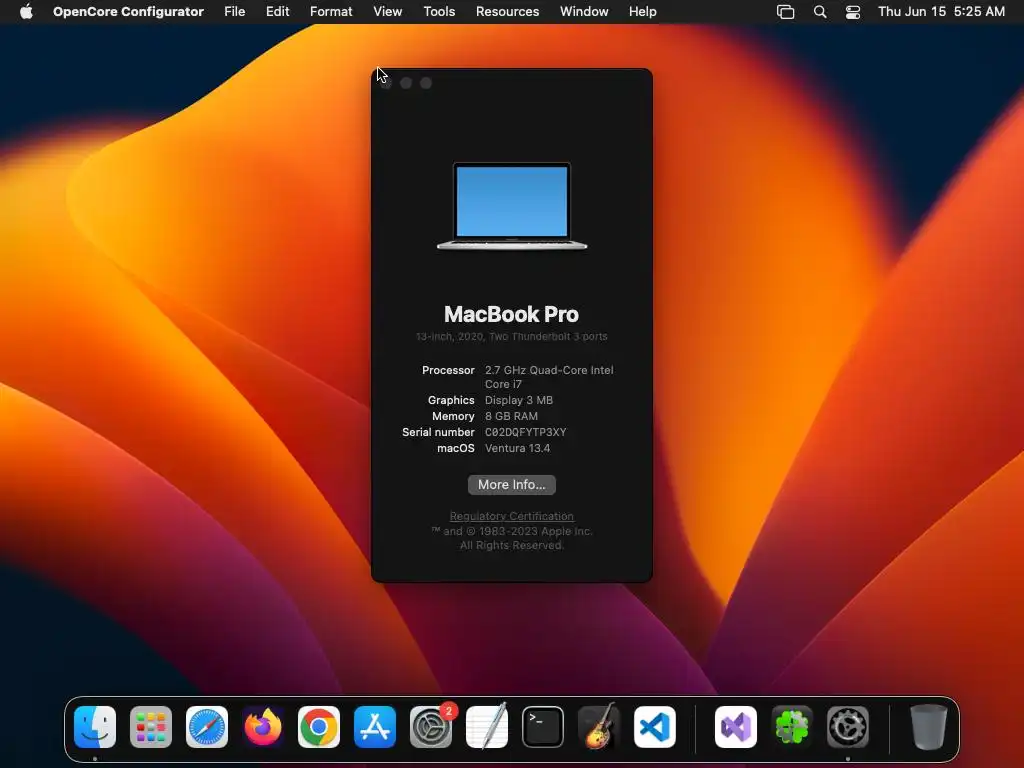Open the Window menu

(584, 12)
